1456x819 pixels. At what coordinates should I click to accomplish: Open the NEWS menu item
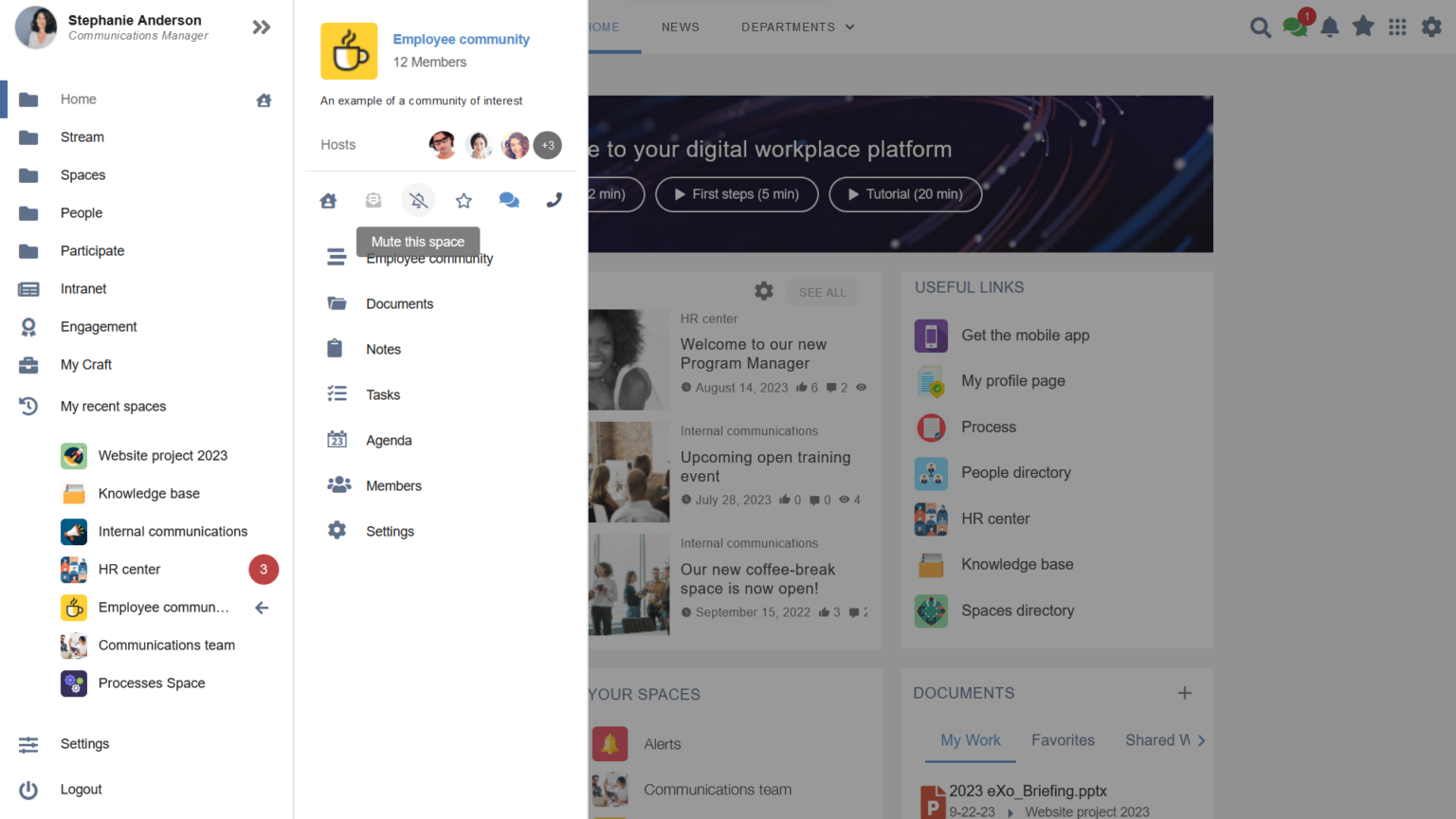click(681, 27)
